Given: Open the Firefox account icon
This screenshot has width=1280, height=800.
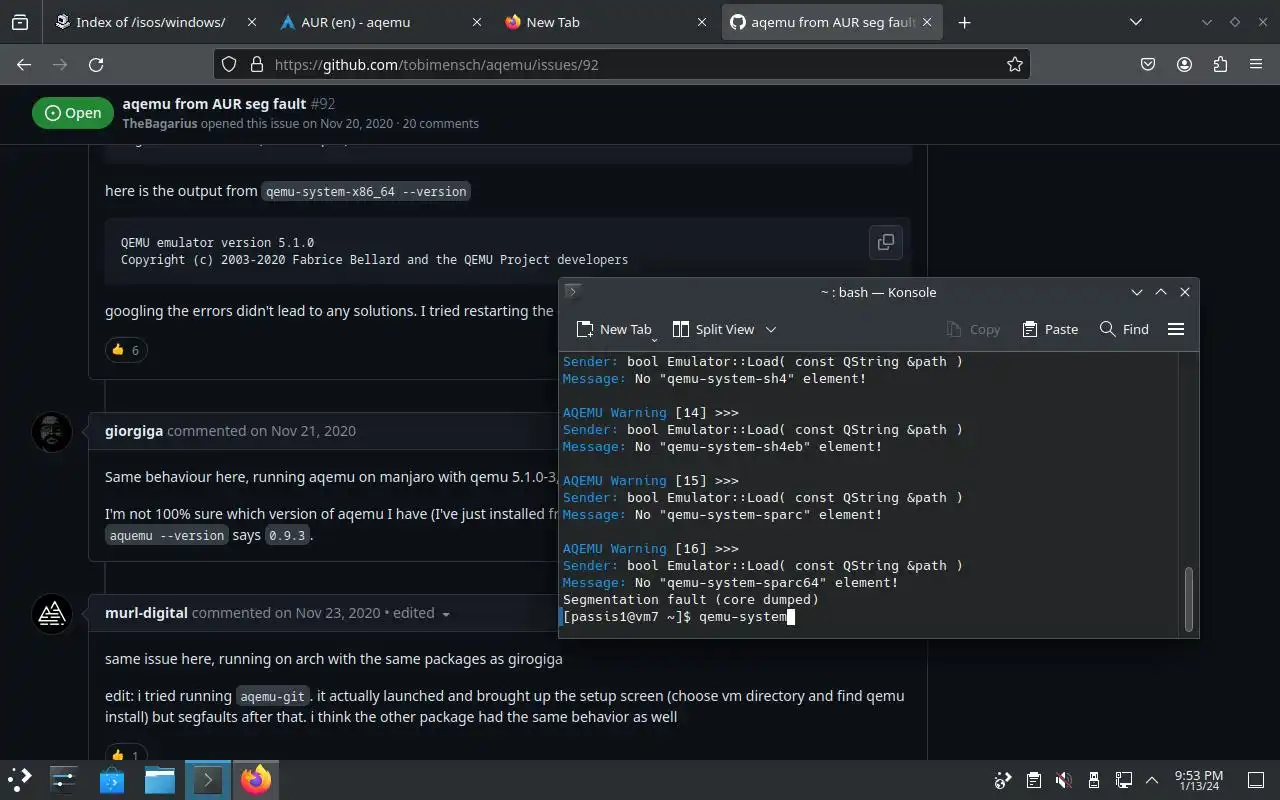Looking at the screenshot, I should tap(1185, 64).
